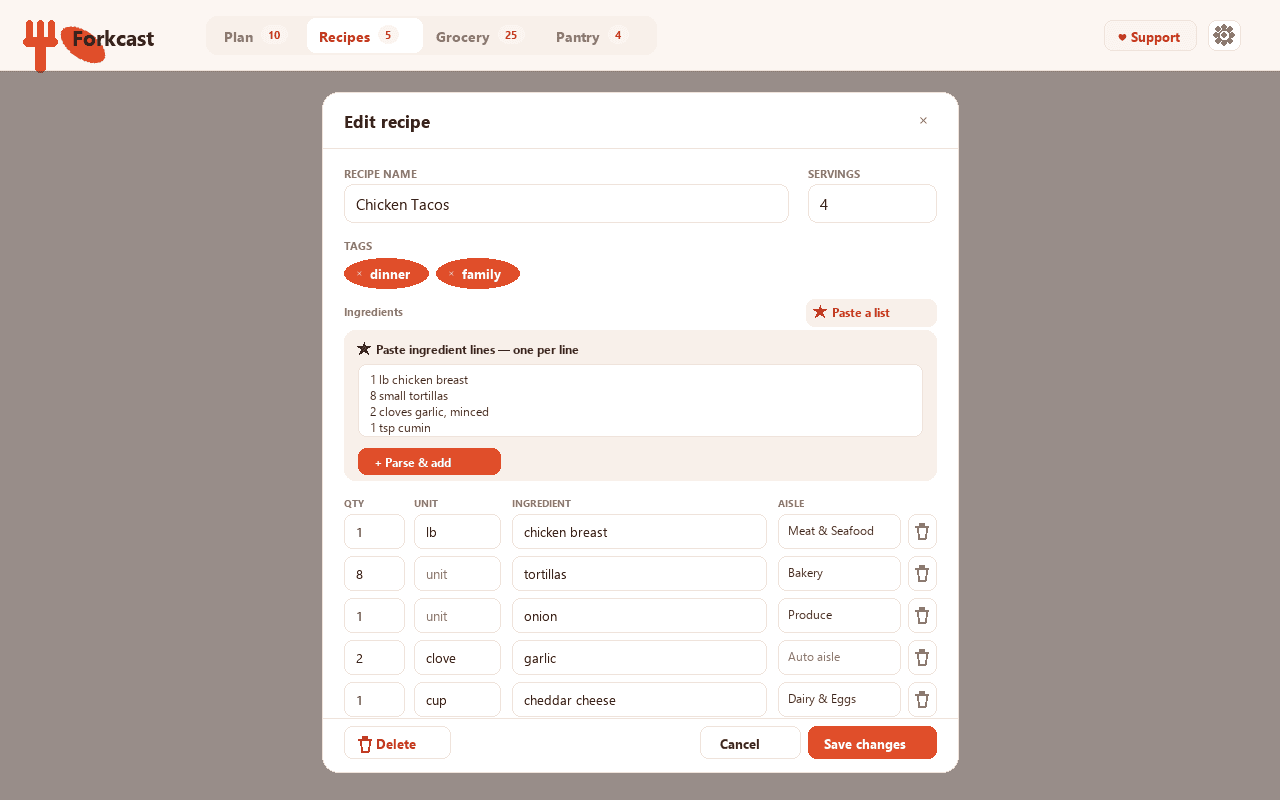Image resolution: width=1280 pixels, height=800 pixels.
Task: Edit chicken breast ingredient name
Action: pyautogui.click(x=639, y=531)
